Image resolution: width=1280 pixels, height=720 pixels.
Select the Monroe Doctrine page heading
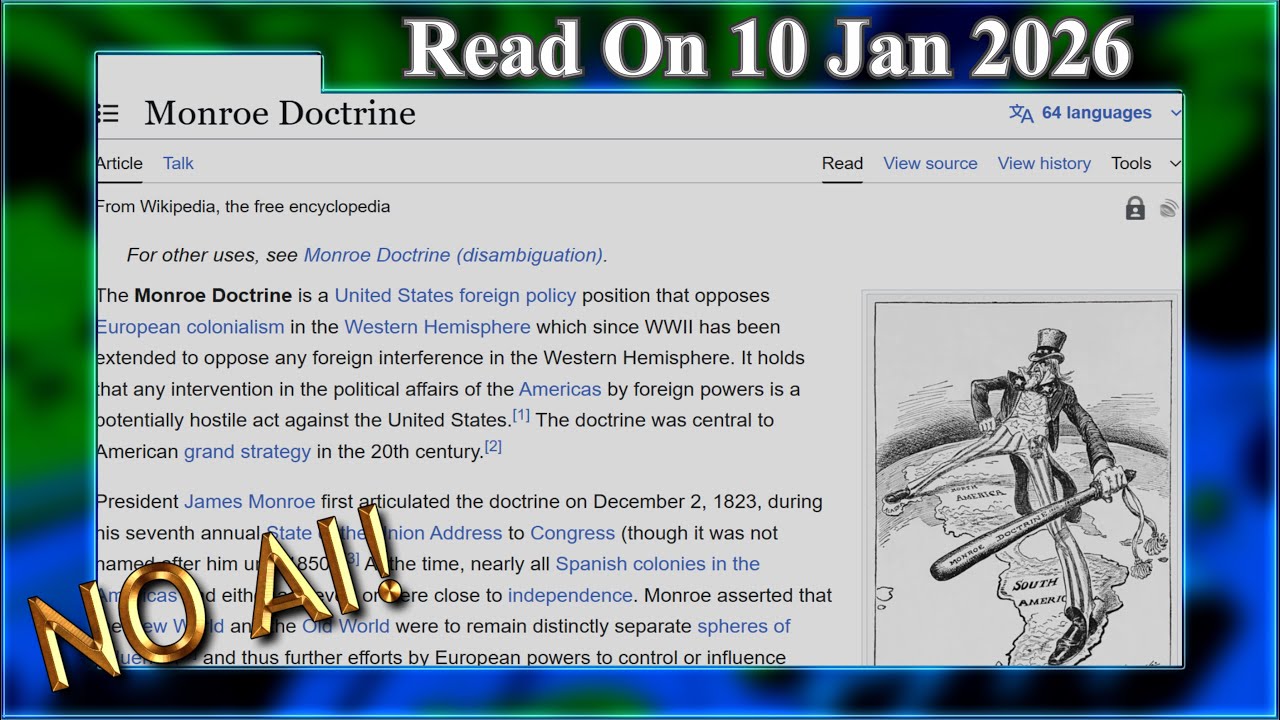(x=280, y=113)
